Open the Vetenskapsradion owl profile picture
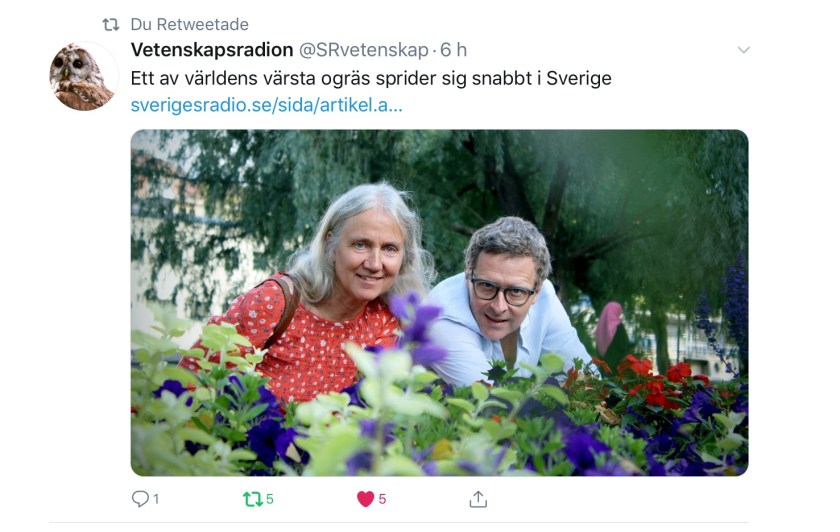The width and height of the screenshot is (840, 532). pyautogui.click(x=82, y=77)
